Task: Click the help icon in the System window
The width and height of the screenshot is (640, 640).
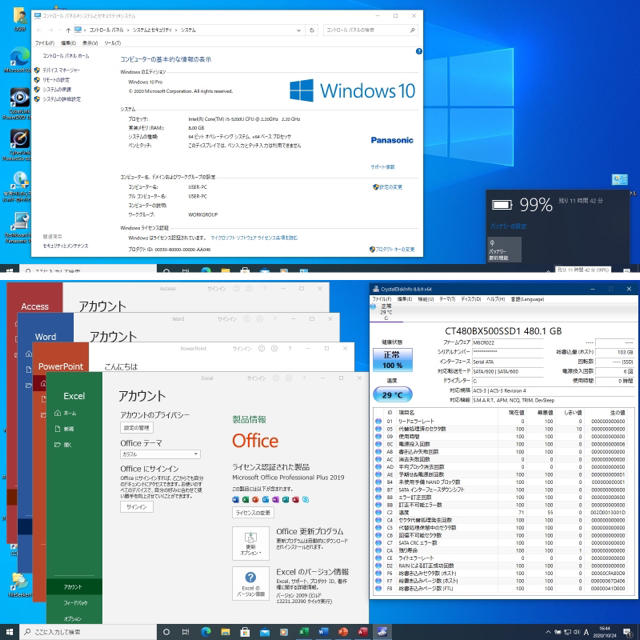Action: [x=419, y=51]
